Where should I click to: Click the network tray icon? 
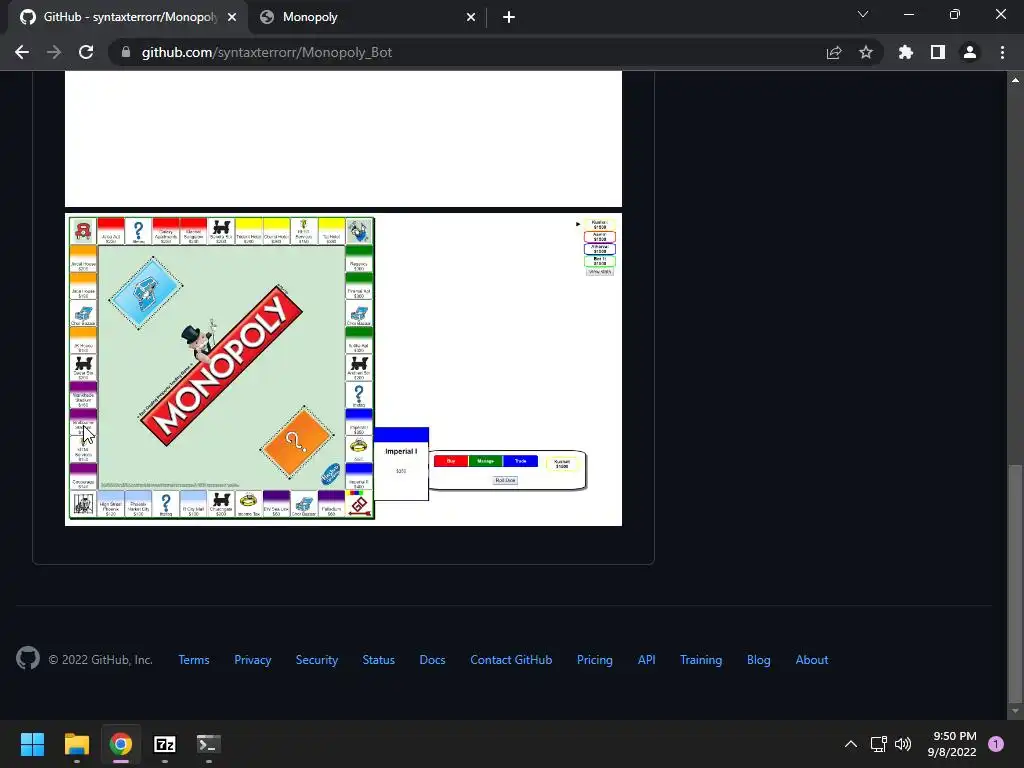pyautogui.click(x=878, y=744)
